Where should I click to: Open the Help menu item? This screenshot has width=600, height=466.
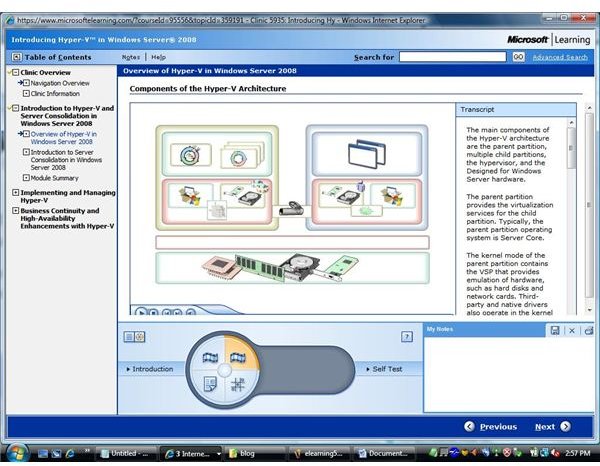[158, 57]
